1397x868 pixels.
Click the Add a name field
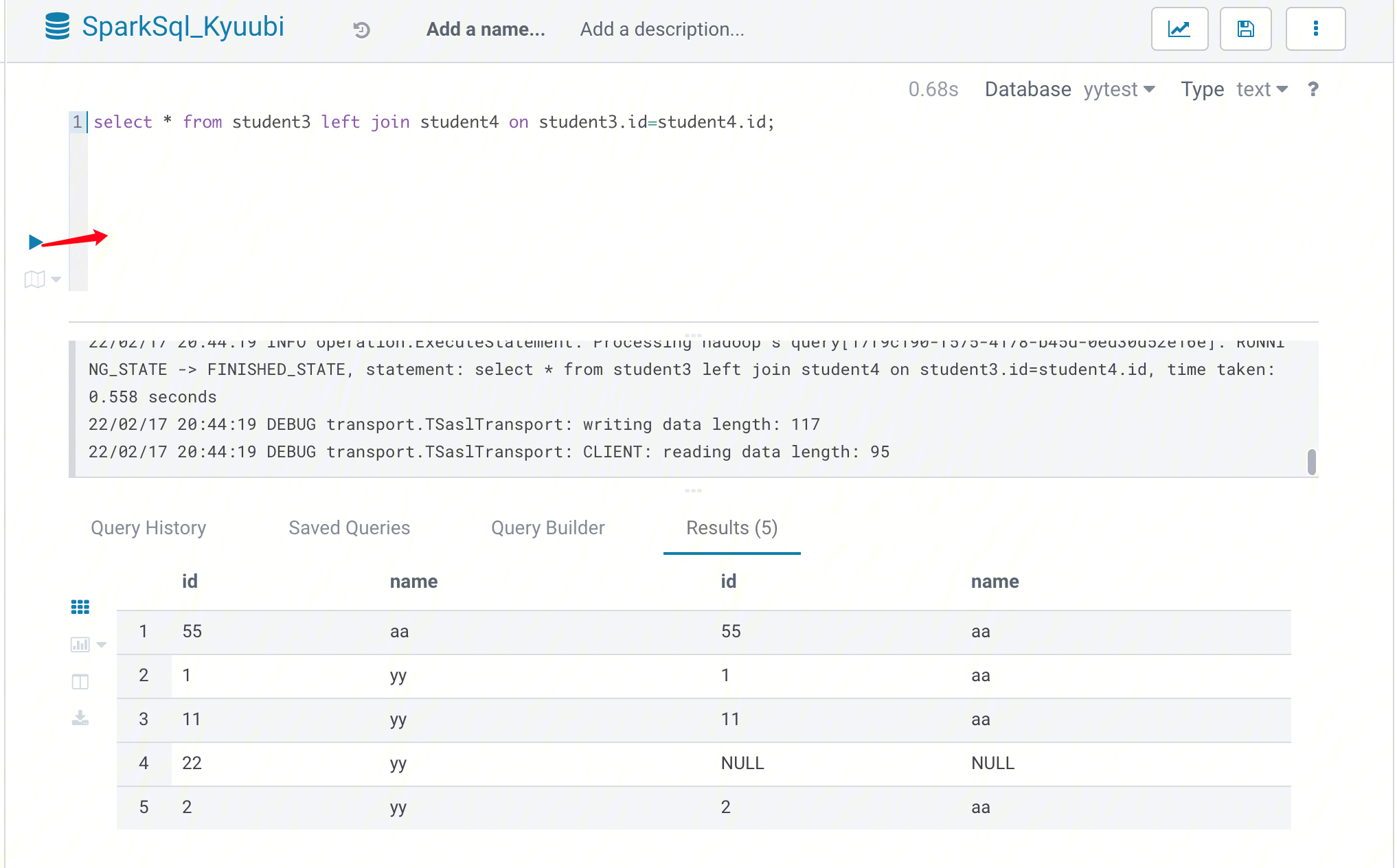(x=485, y=30)
